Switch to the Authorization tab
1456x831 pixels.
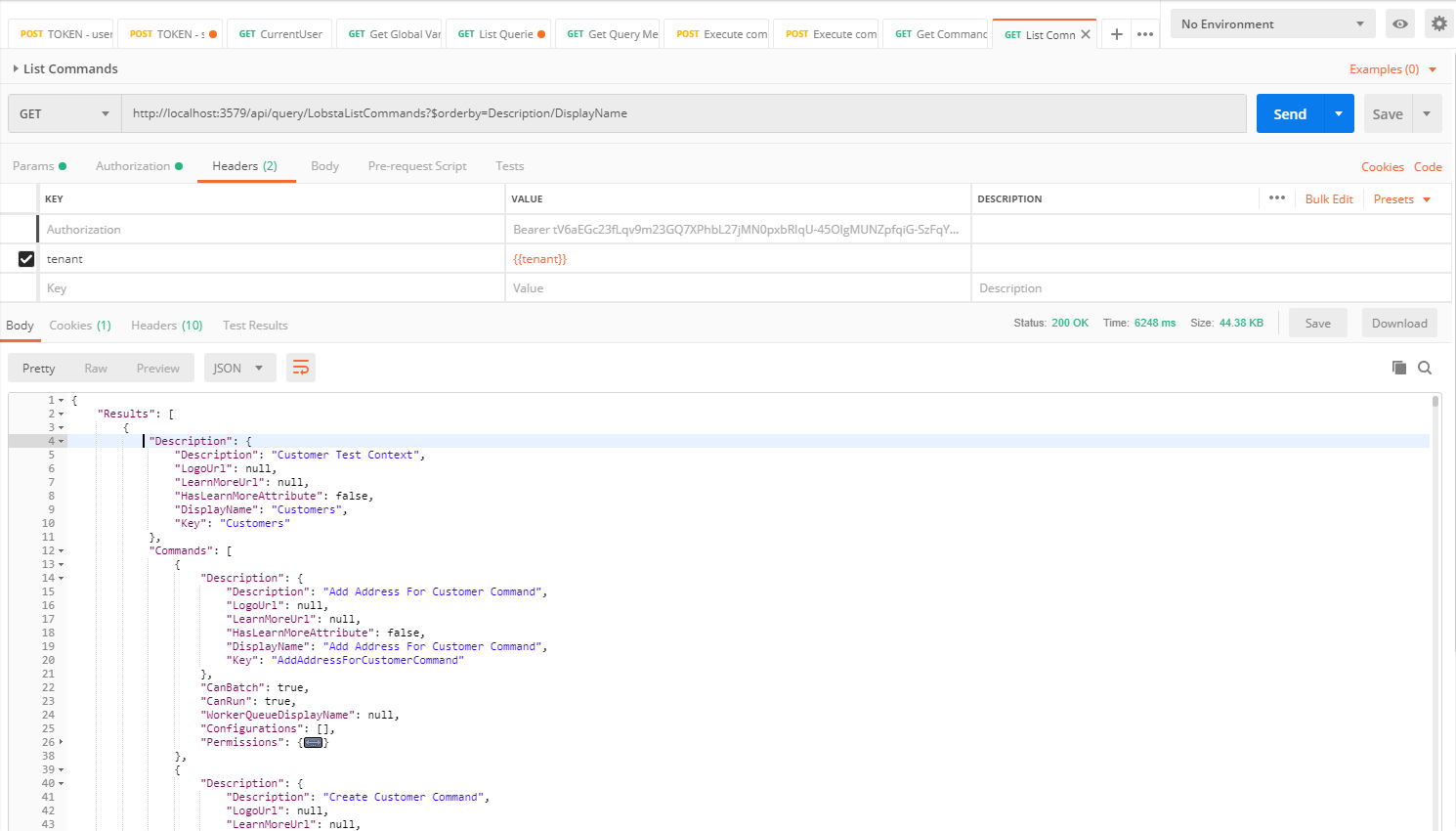[133, 166]
